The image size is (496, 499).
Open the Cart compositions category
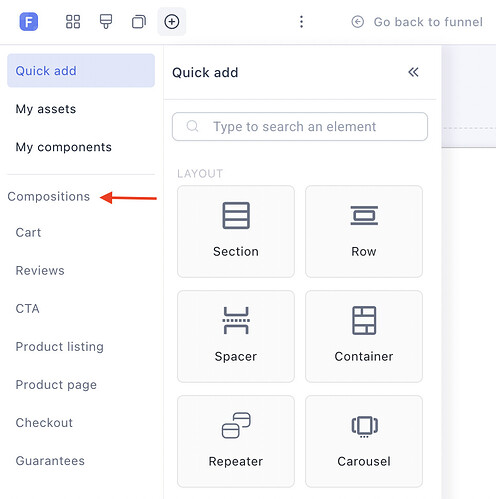28,232
